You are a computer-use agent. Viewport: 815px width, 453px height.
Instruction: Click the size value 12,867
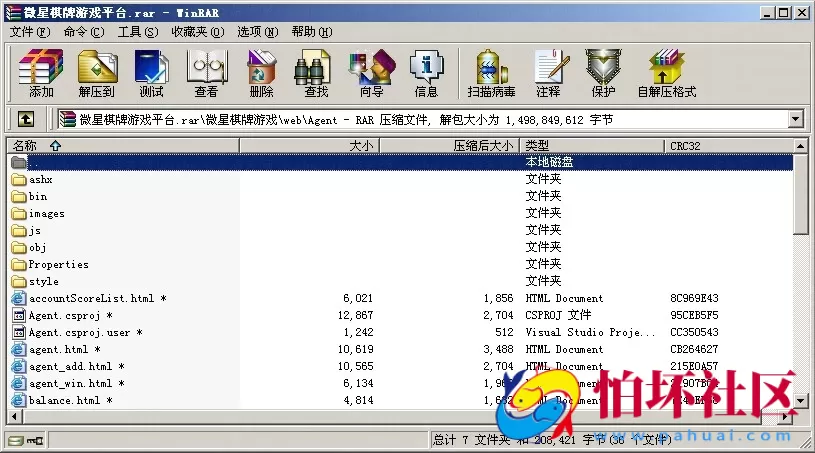[x=356, y=315]
